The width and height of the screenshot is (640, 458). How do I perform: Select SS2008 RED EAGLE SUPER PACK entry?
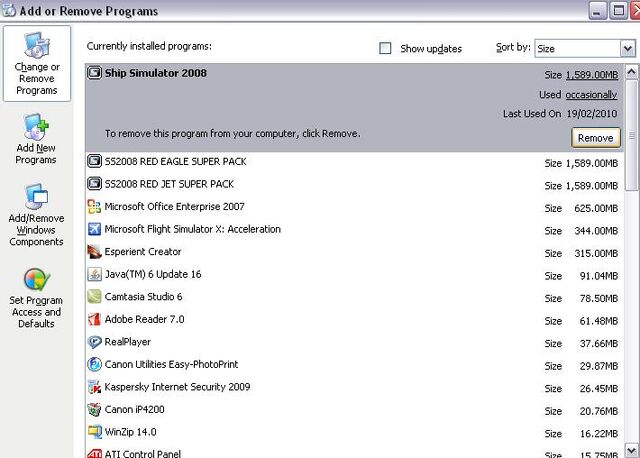tap(354, 162)
